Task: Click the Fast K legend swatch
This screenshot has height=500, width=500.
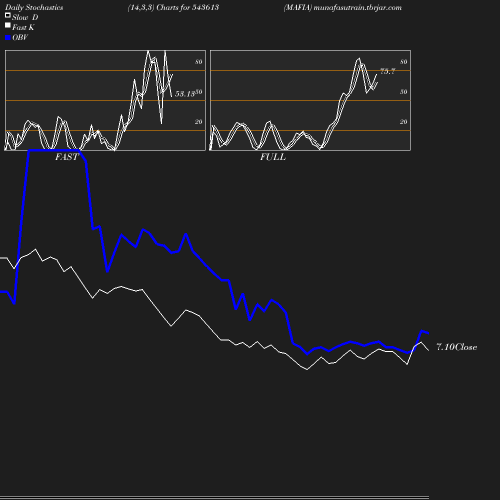Action: pyautogui.click(x=8, y=25)
